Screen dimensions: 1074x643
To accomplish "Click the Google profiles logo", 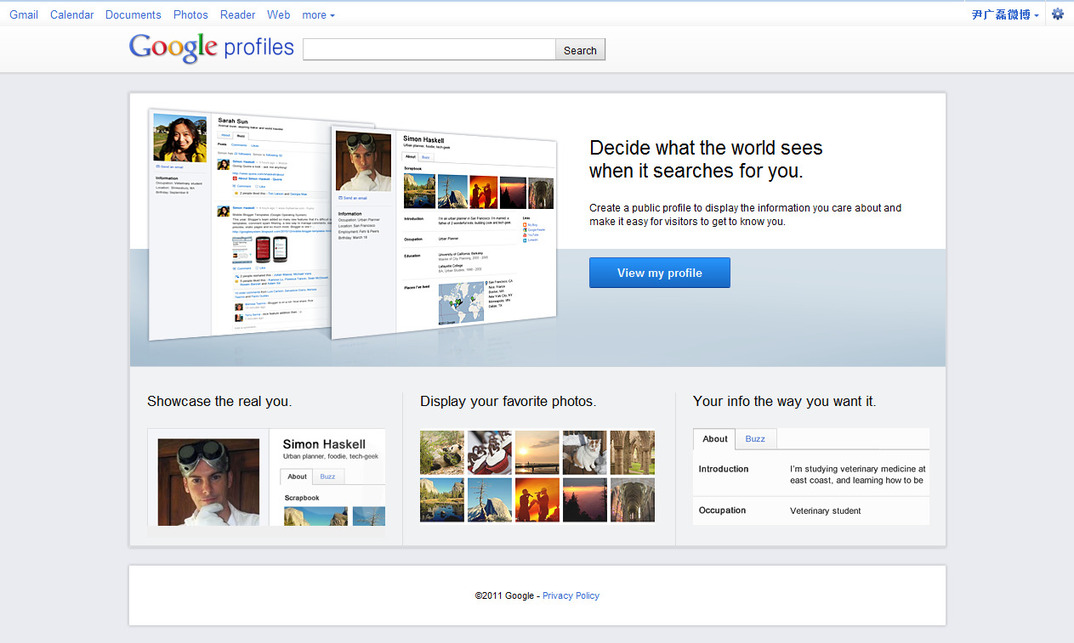I will 212,47.
